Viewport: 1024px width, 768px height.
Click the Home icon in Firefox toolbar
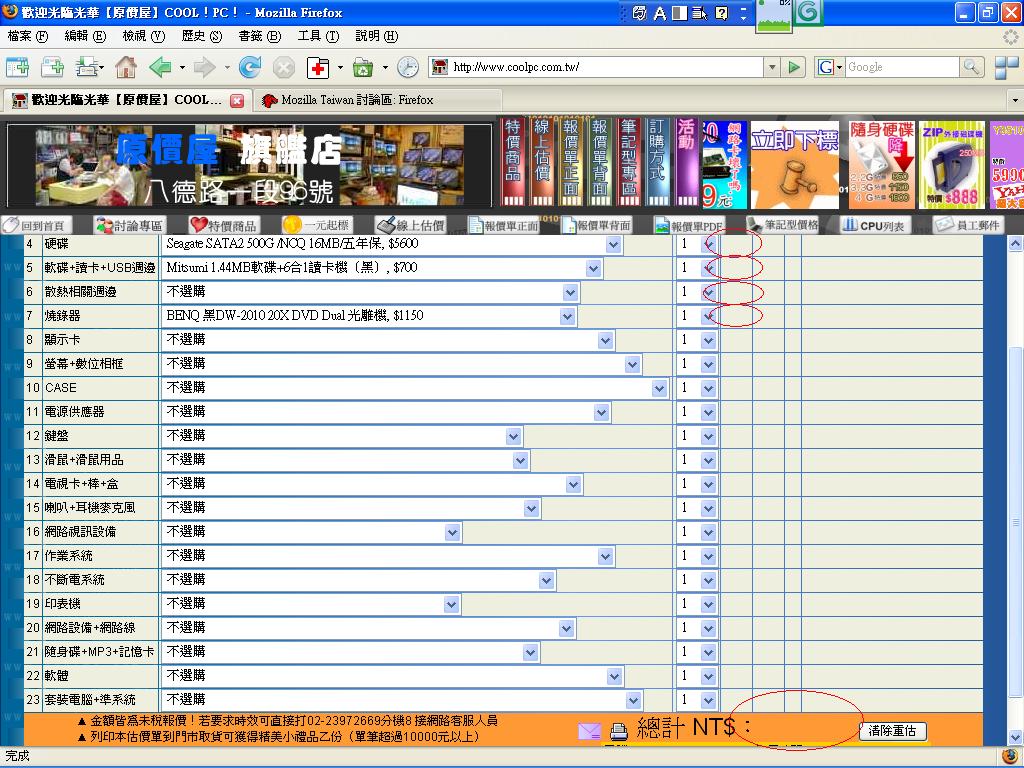(x=126, y=67)
